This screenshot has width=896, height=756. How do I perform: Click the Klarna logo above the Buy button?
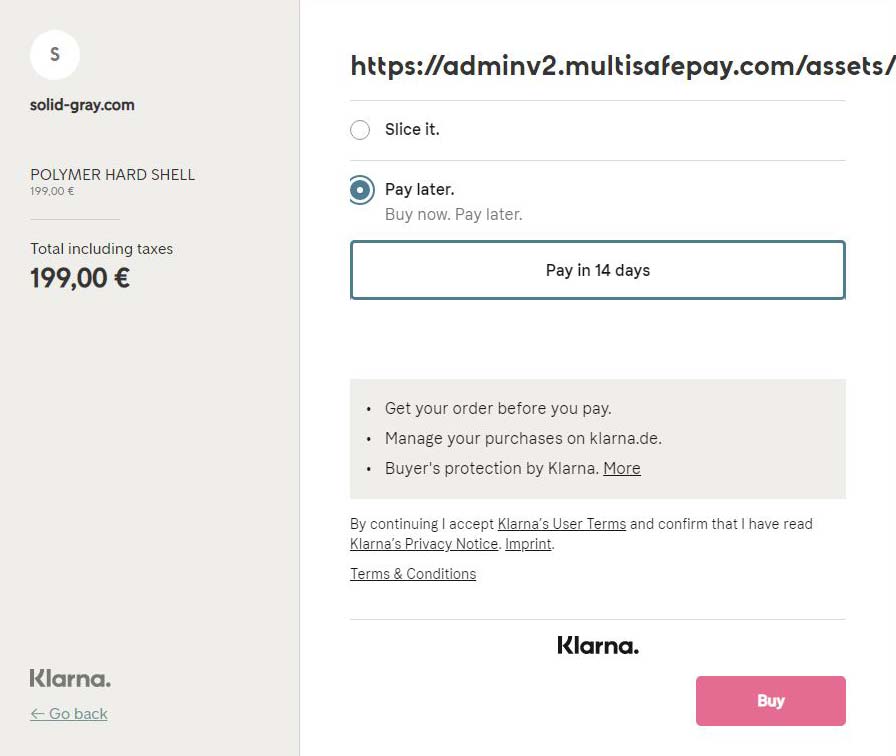[598, 645]
